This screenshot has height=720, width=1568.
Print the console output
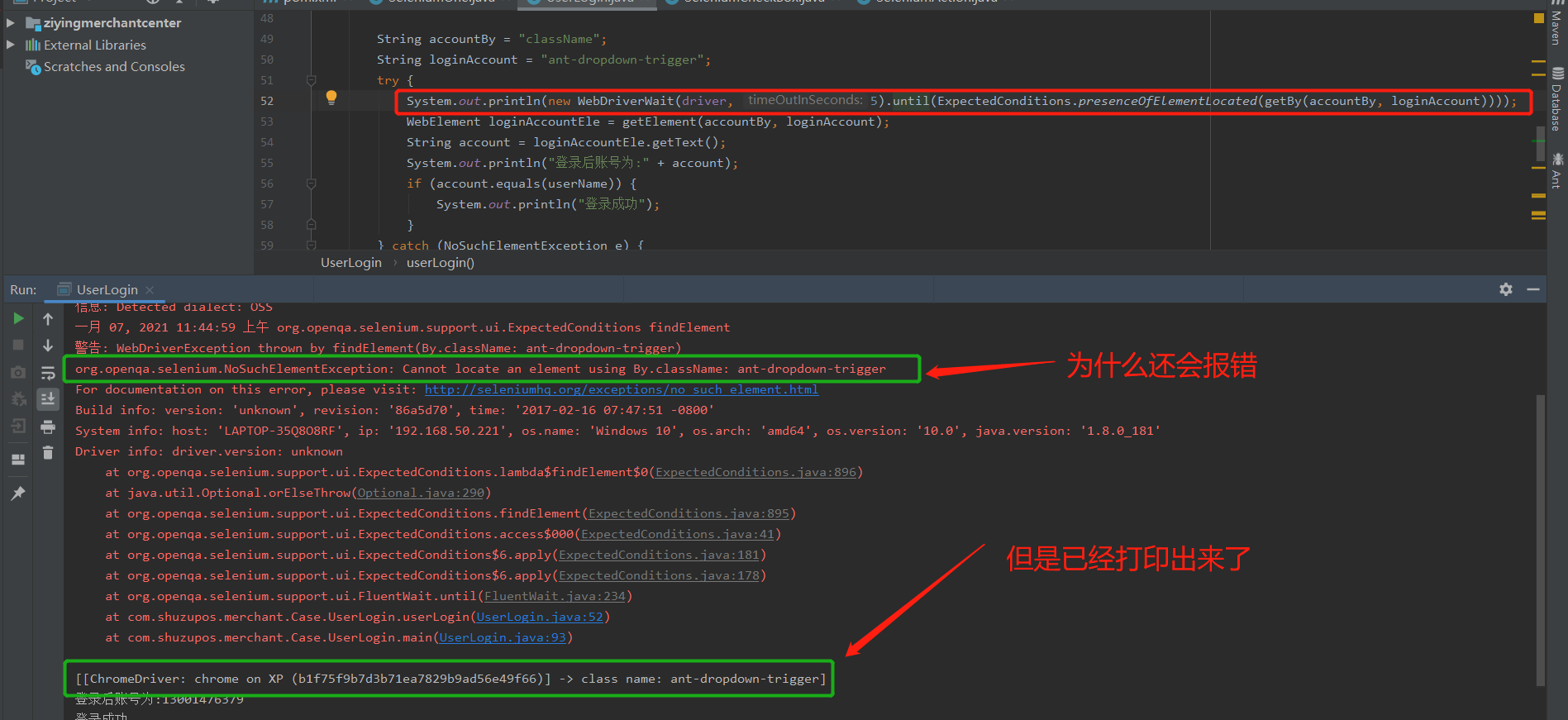[48, 427]
